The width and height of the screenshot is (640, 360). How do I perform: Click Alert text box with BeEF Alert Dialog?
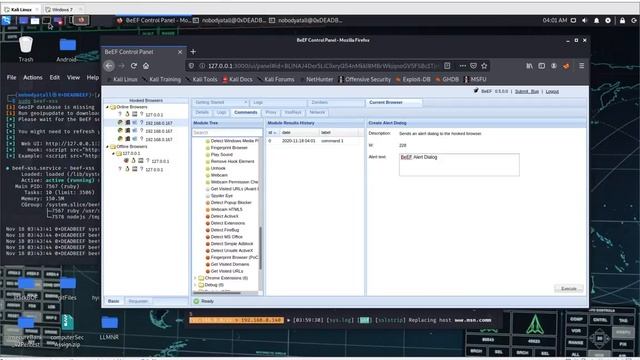click(x=459, y=165)
